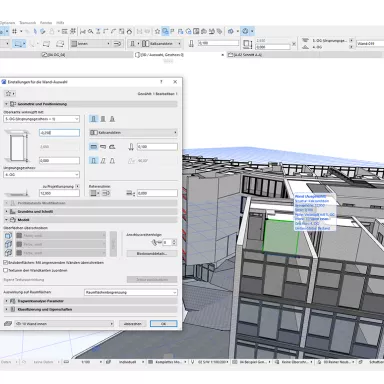The height and width of the screenshot is (384, 384).
Task: Open the favorites star menu in the wall dialog
Action: [x=9, y=94]
